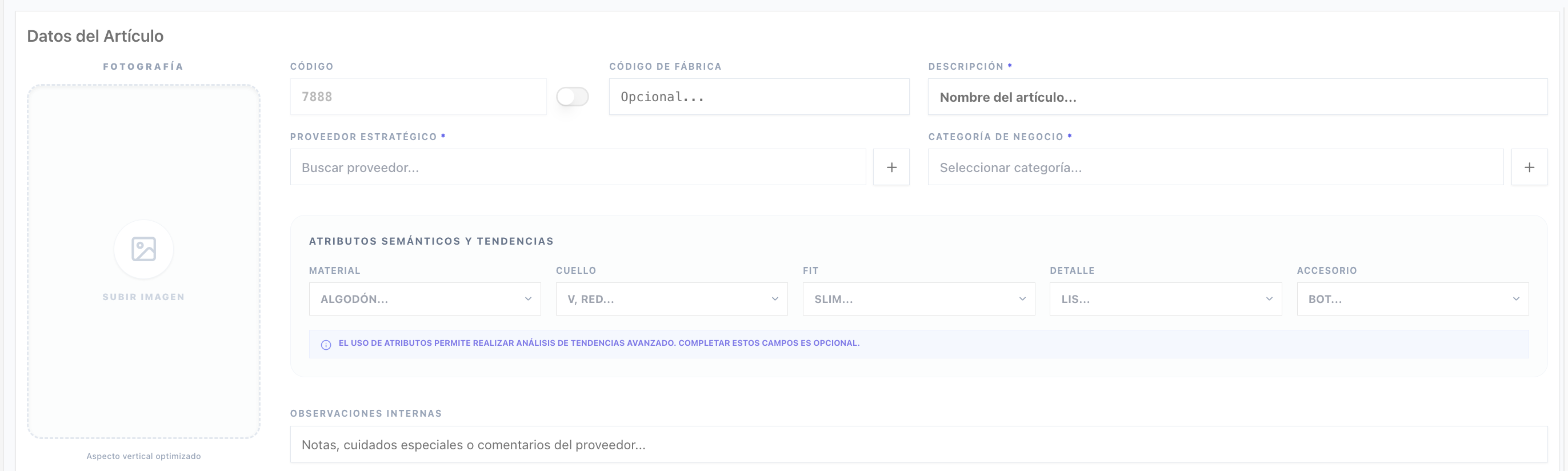Viewport: 1568px width, 471px height.
Task: Click the Buscar proveedor search field
Action: click(x=578, y=167)
